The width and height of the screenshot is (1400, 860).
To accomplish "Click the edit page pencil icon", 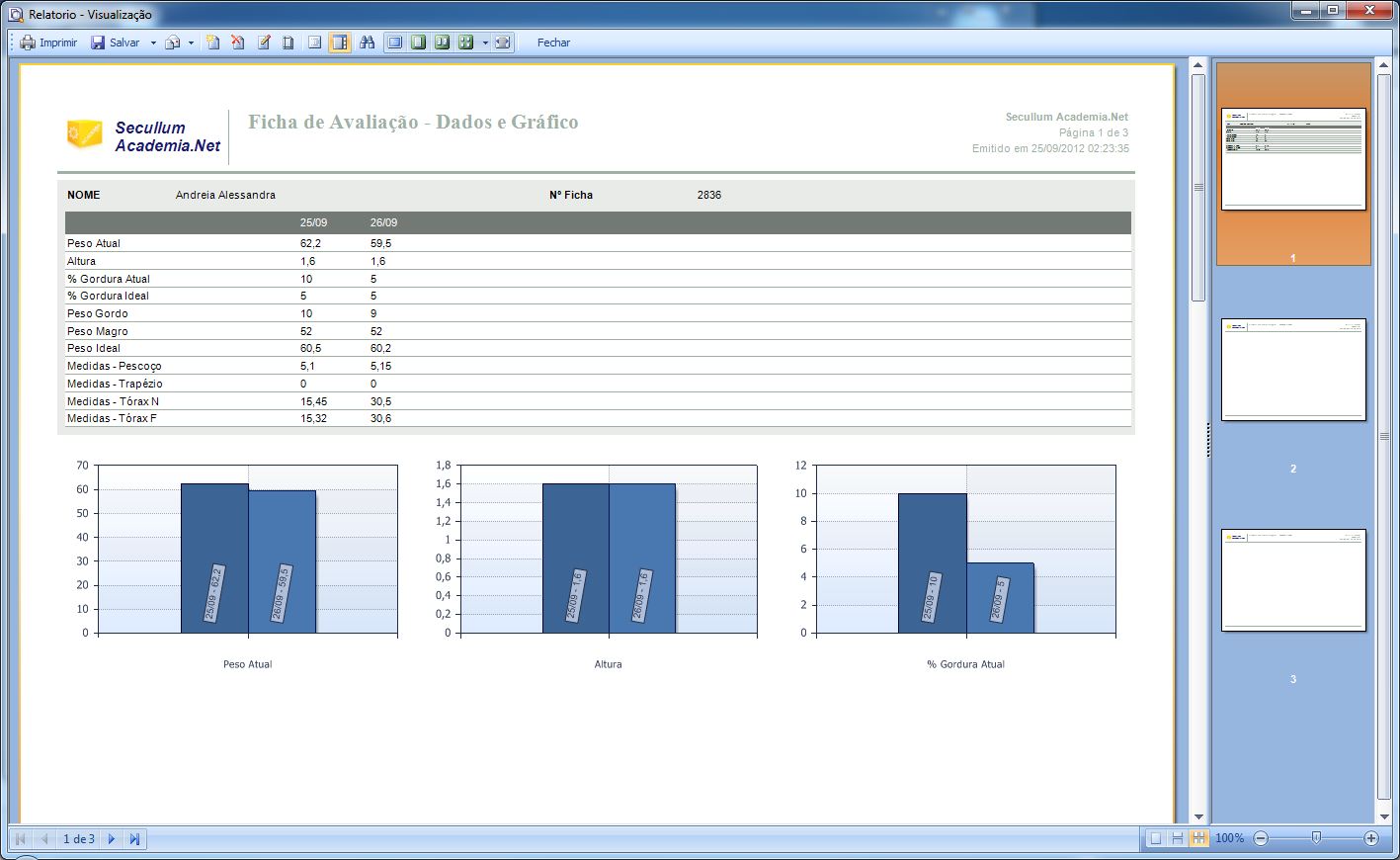I will pos(264,43).
